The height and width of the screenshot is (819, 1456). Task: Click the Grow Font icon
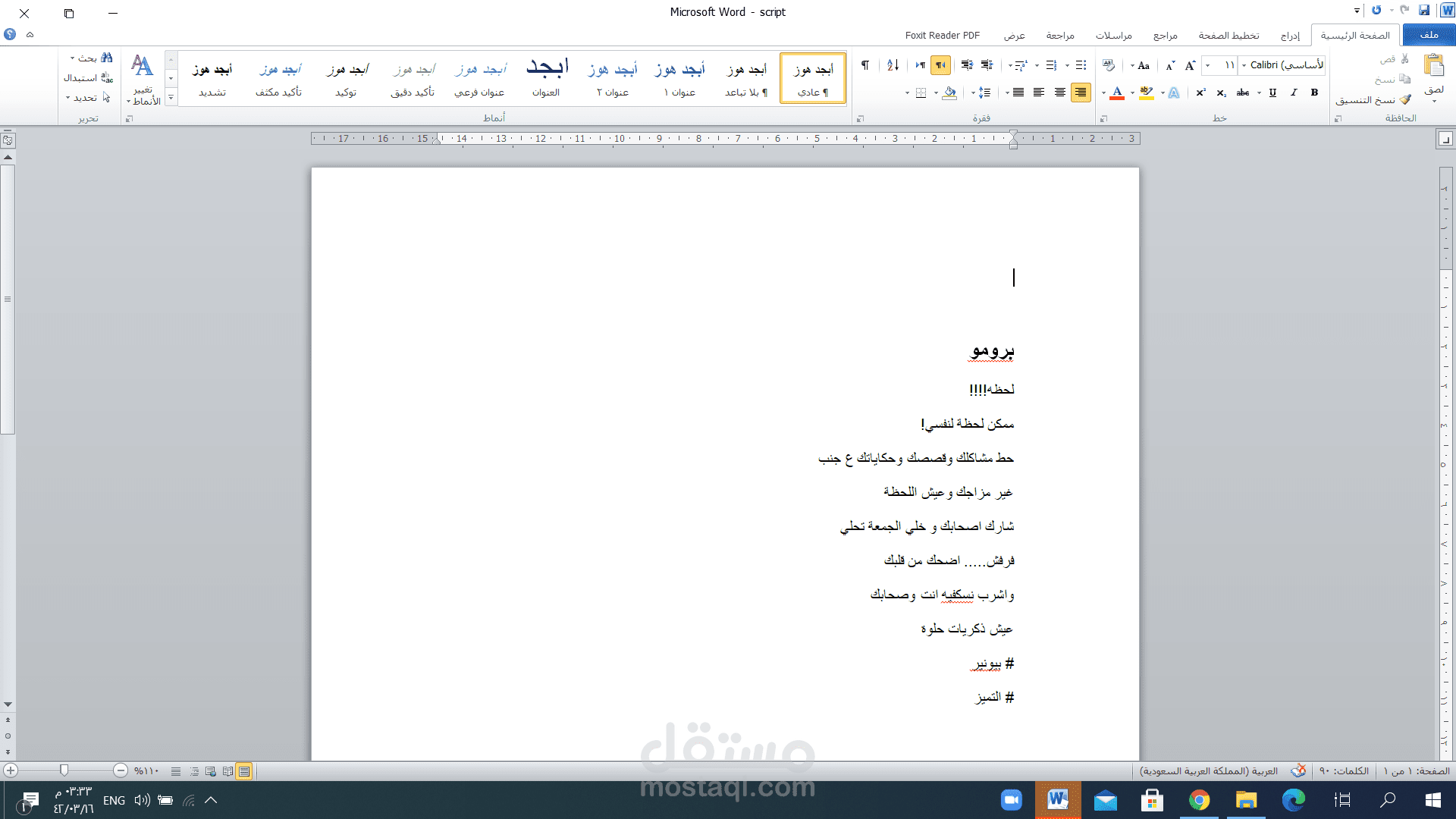[x=1191, y=65]
